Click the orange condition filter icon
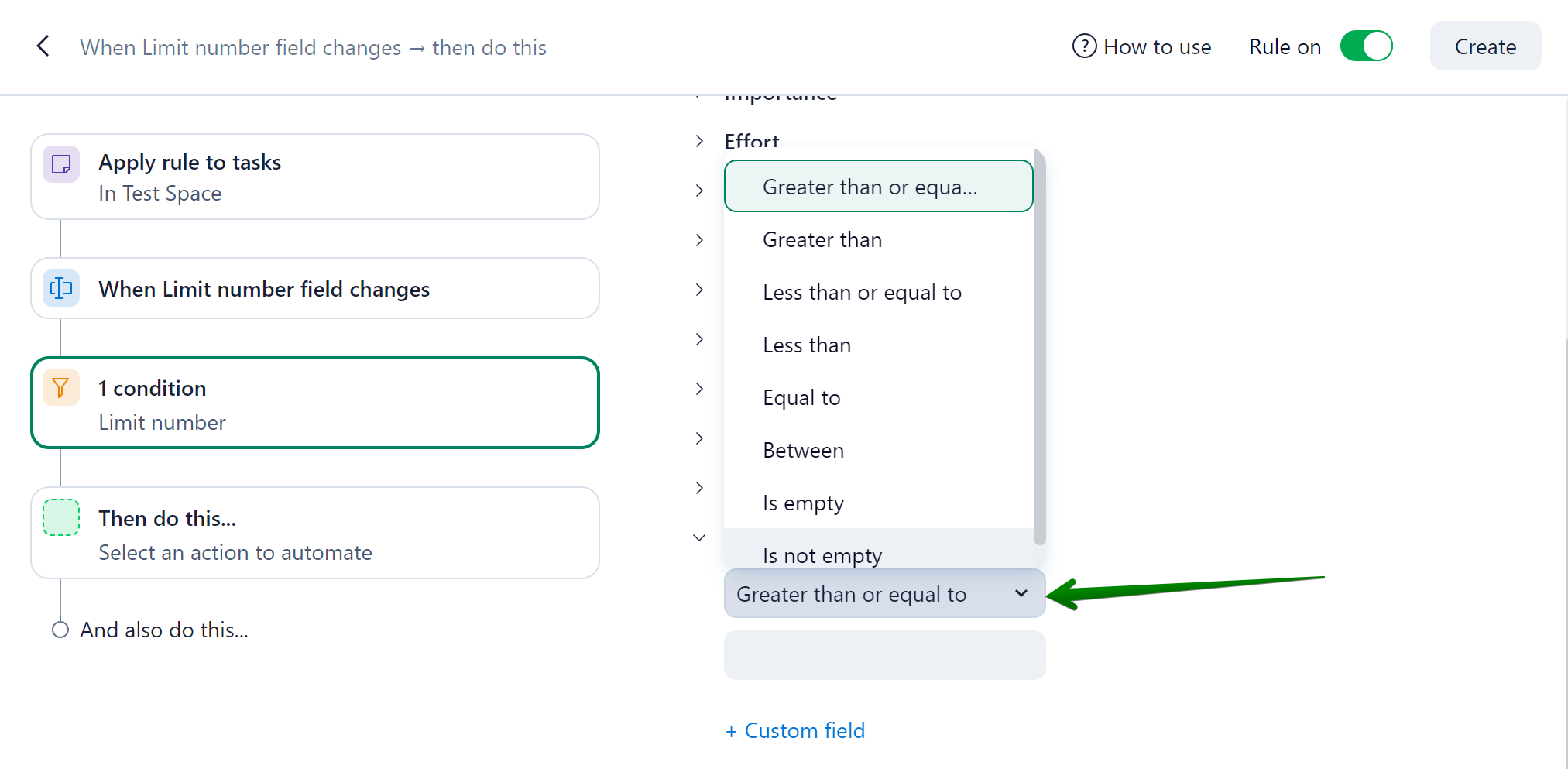The width and height of the screenshot is (1568, 769). (x=61, y=387)
